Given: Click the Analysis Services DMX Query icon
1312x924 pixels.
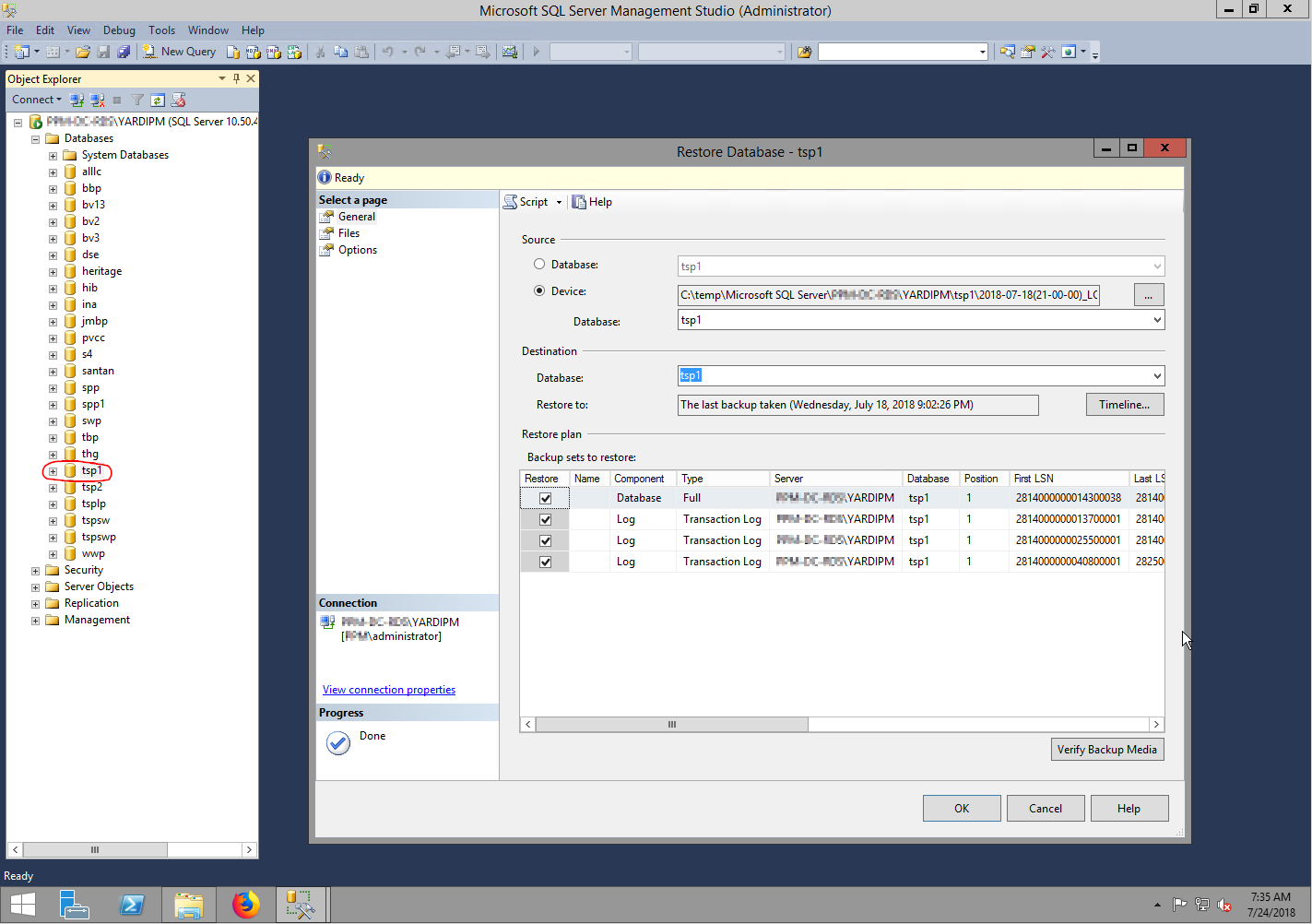Looking at the screenshot, I should coord(274,52).
